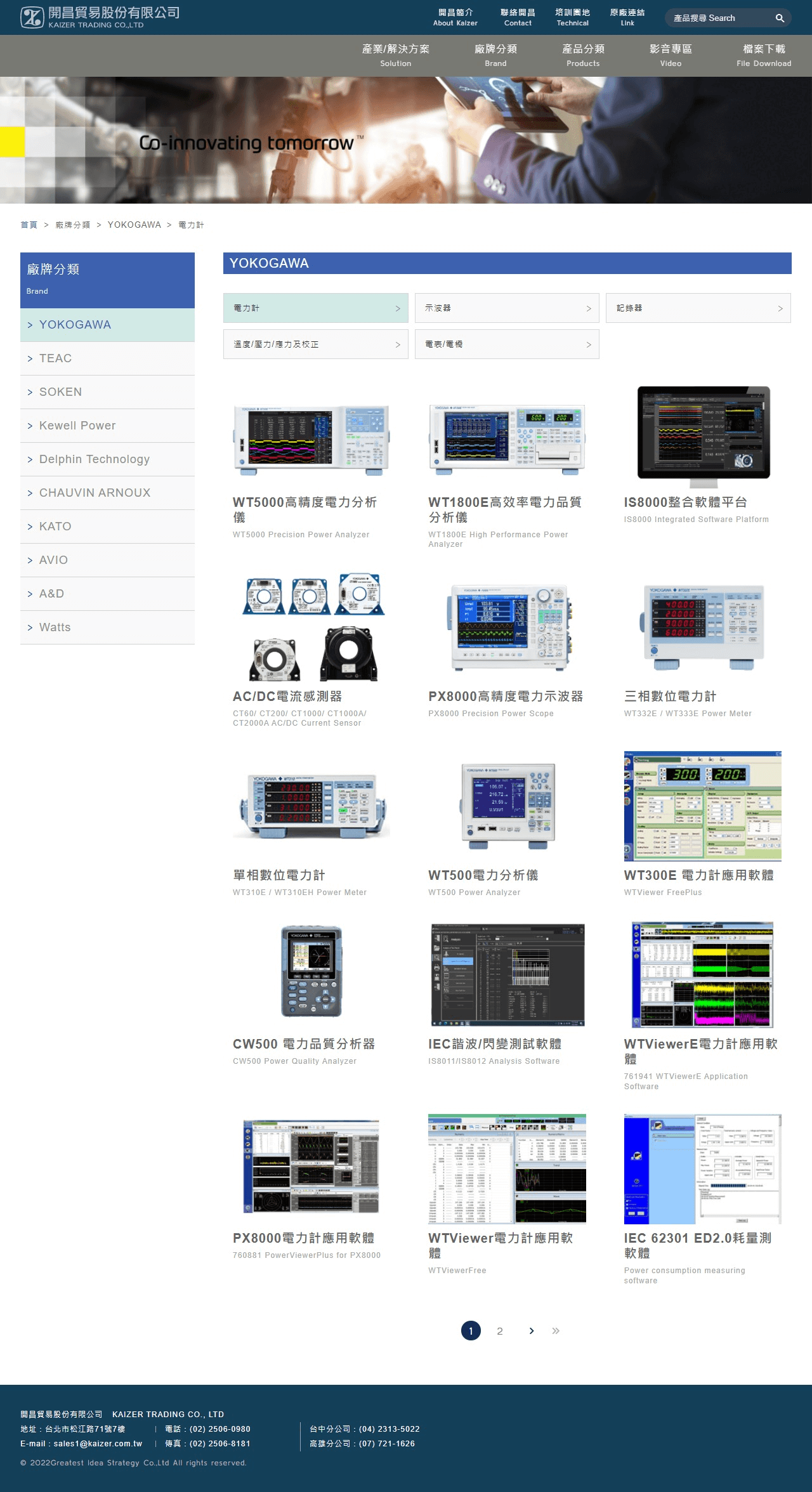Click 單相數位電力計 product title
This screenshot has width=812, height=1492.
pyautogui.click(x=279, y=875)
